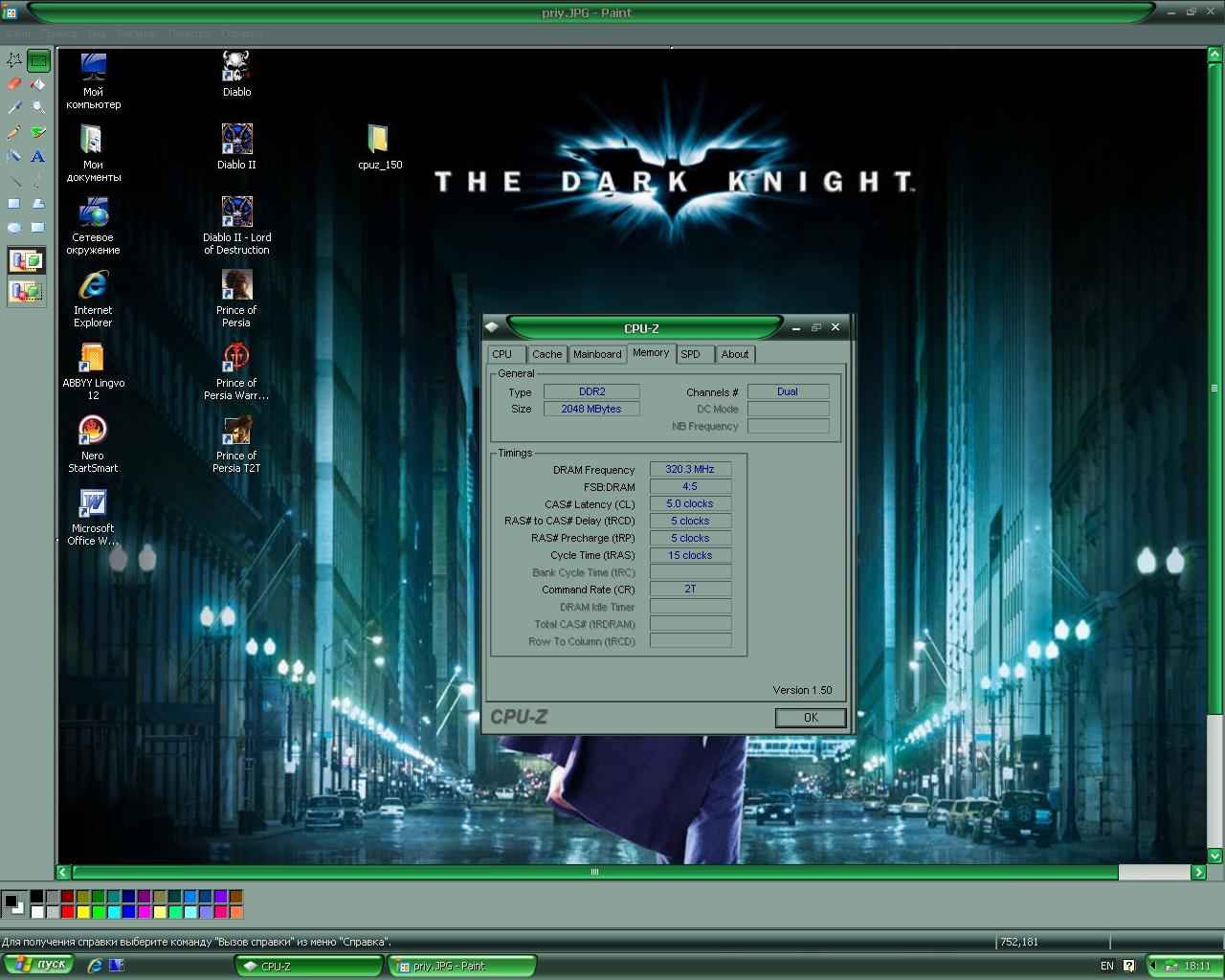Click the EN language indicator
The width and height of the screenshot is (1225, 980).
coord(1107,966)
